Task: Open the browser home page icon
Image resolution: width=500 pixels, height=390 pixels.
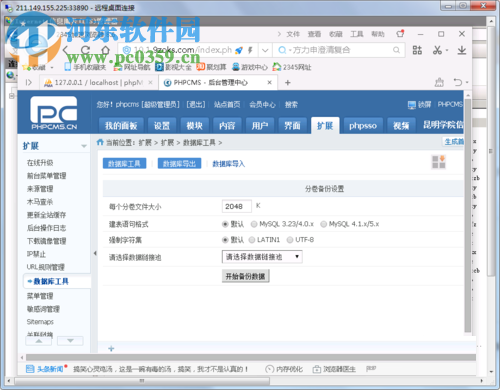Action: pyautogui.click(x=106, y=50)
